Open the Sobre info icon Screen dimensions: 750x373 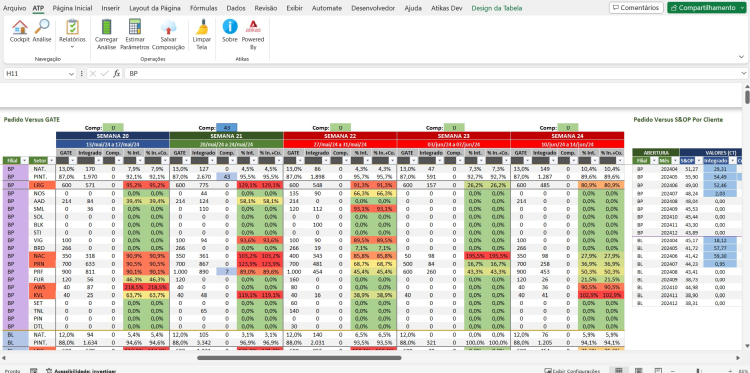pos(230,27)
